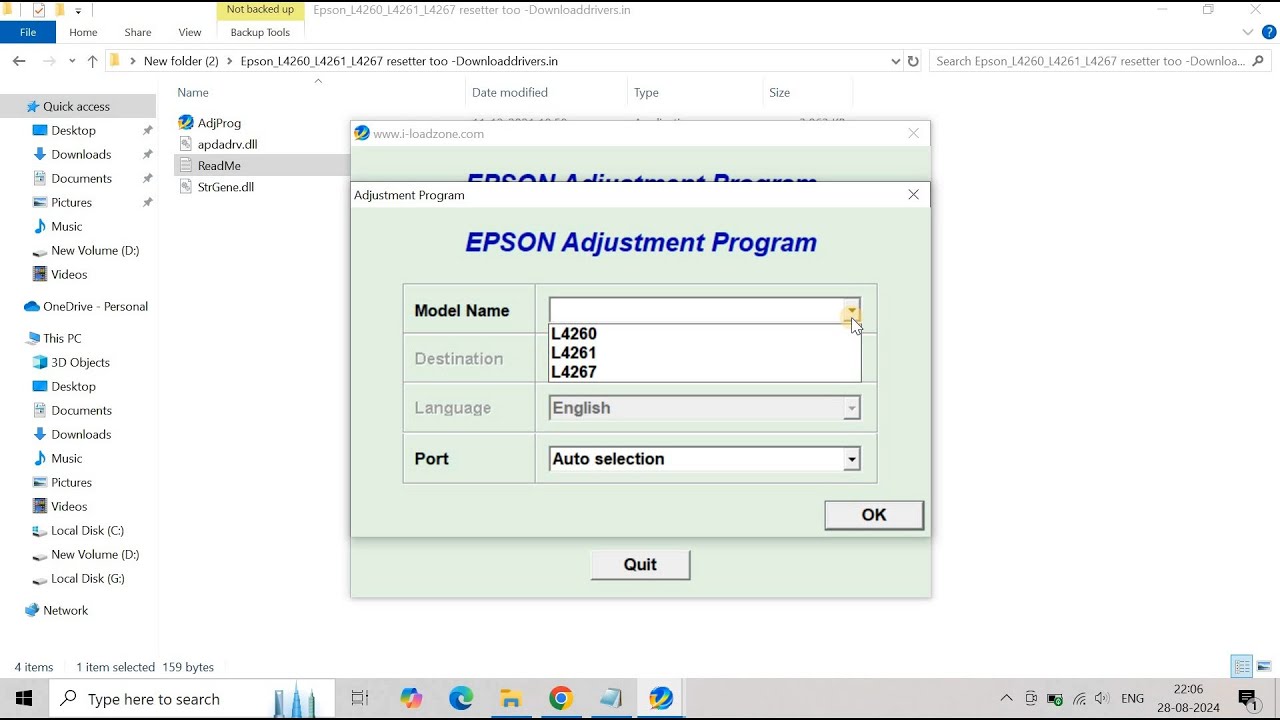Image resolution: width=1280 pixels, height=720 pixels.
Task: Open Network in the sidebar
Action: click(65, 610)
